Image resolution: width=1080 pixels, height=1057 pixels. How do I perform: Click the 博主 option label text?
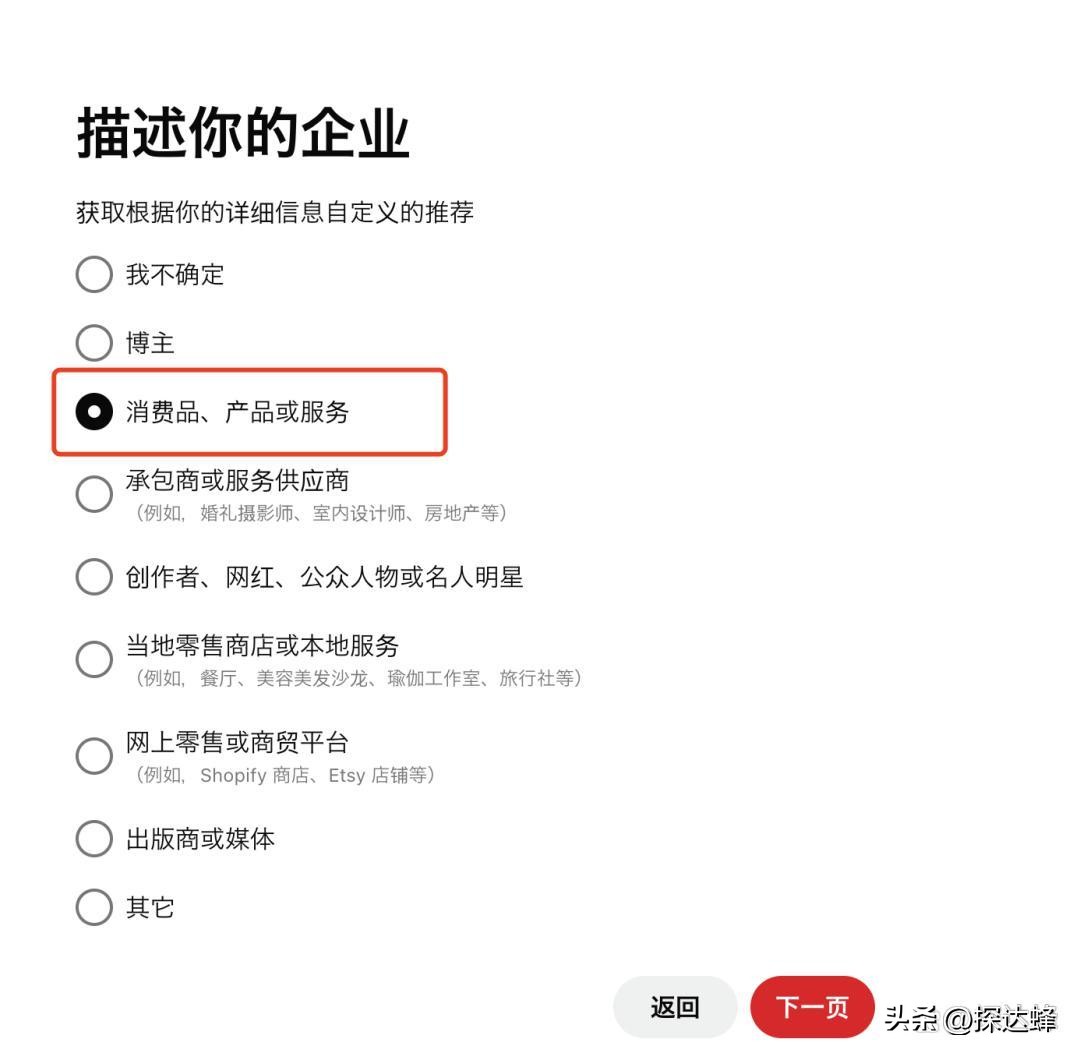[x=150, y=343]
